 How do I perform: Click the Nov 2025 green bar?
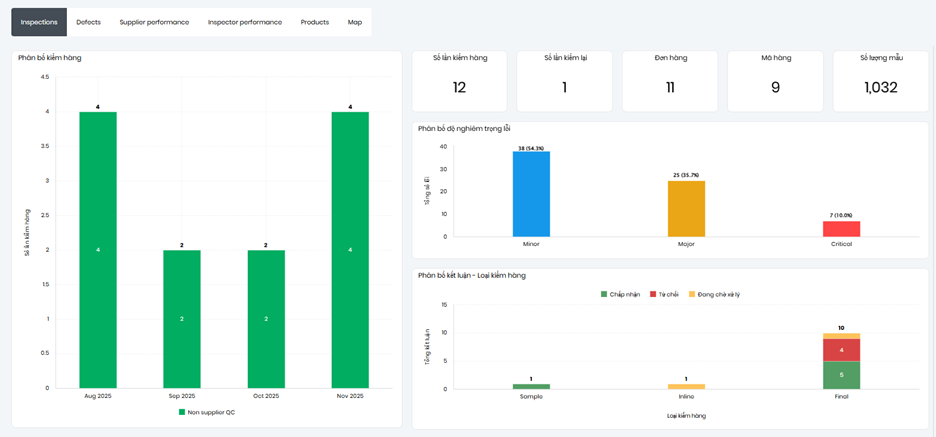[x=350, y=250]
